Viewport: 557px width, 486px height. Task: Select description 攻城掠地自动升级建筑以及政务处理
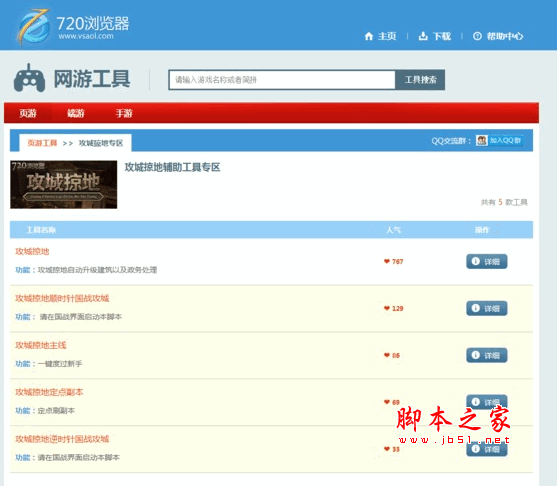[x=97, y=270]
